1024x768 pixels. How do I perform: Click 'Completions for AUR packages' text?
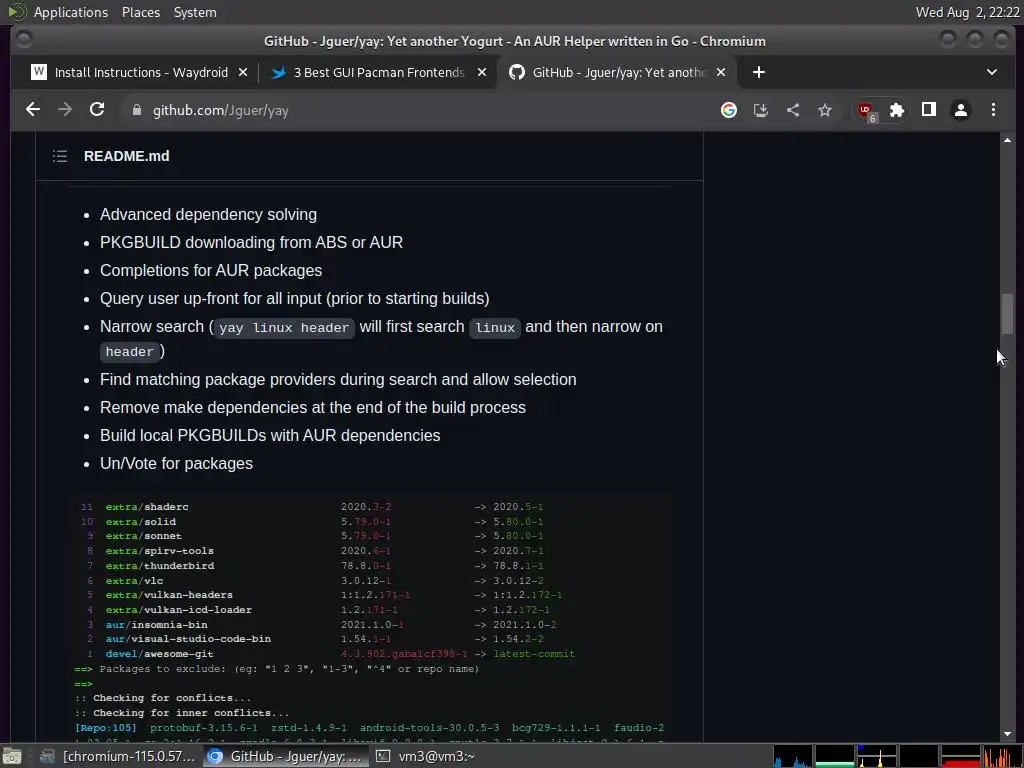click(211, 271)
